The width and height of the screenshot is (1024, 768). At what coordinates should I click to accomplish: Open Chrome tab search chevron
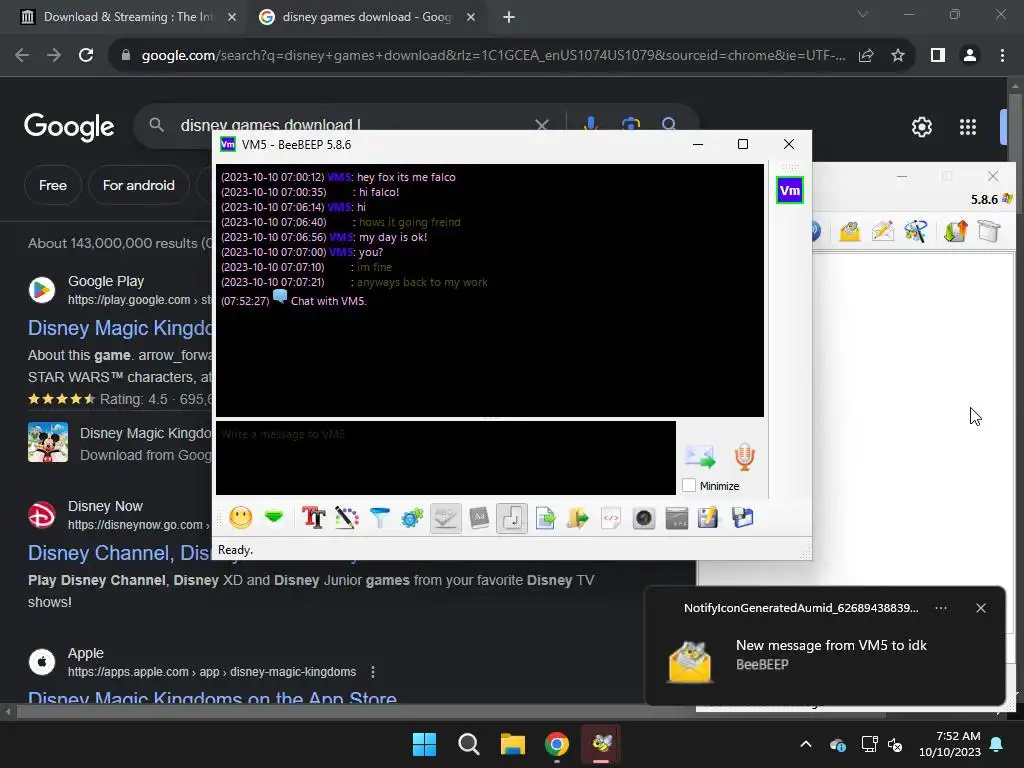pos(863,14)
